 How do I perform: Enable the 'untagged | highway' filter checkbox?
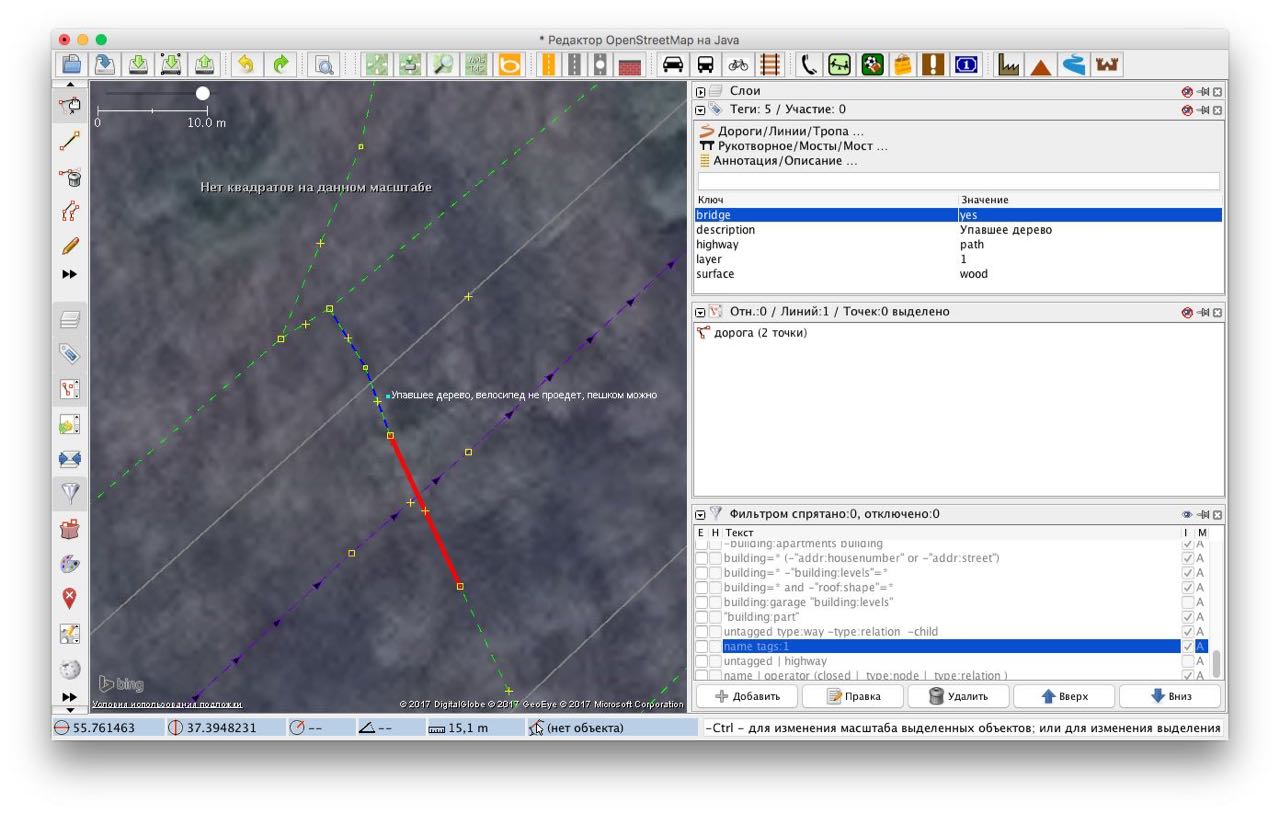coord(701,661)
